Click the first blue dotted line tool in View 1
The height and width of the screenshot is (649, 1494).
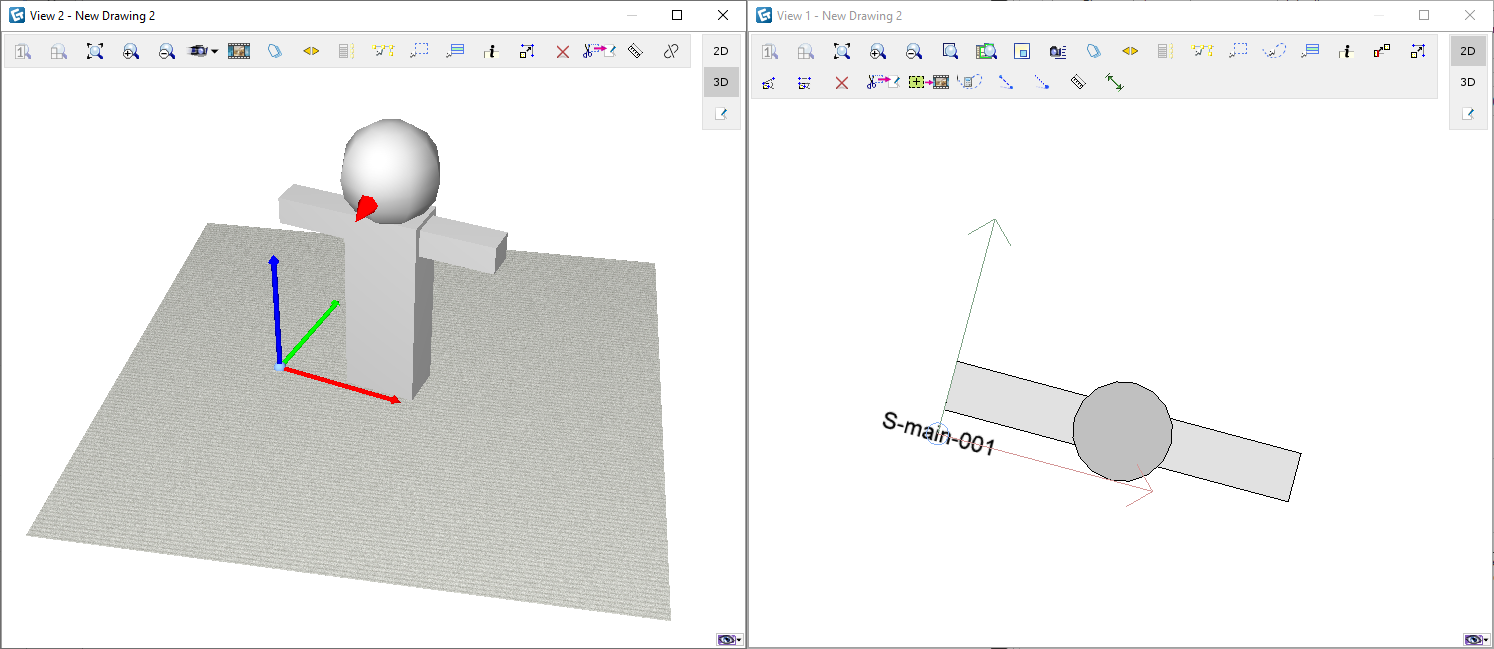pos(1006,83)
